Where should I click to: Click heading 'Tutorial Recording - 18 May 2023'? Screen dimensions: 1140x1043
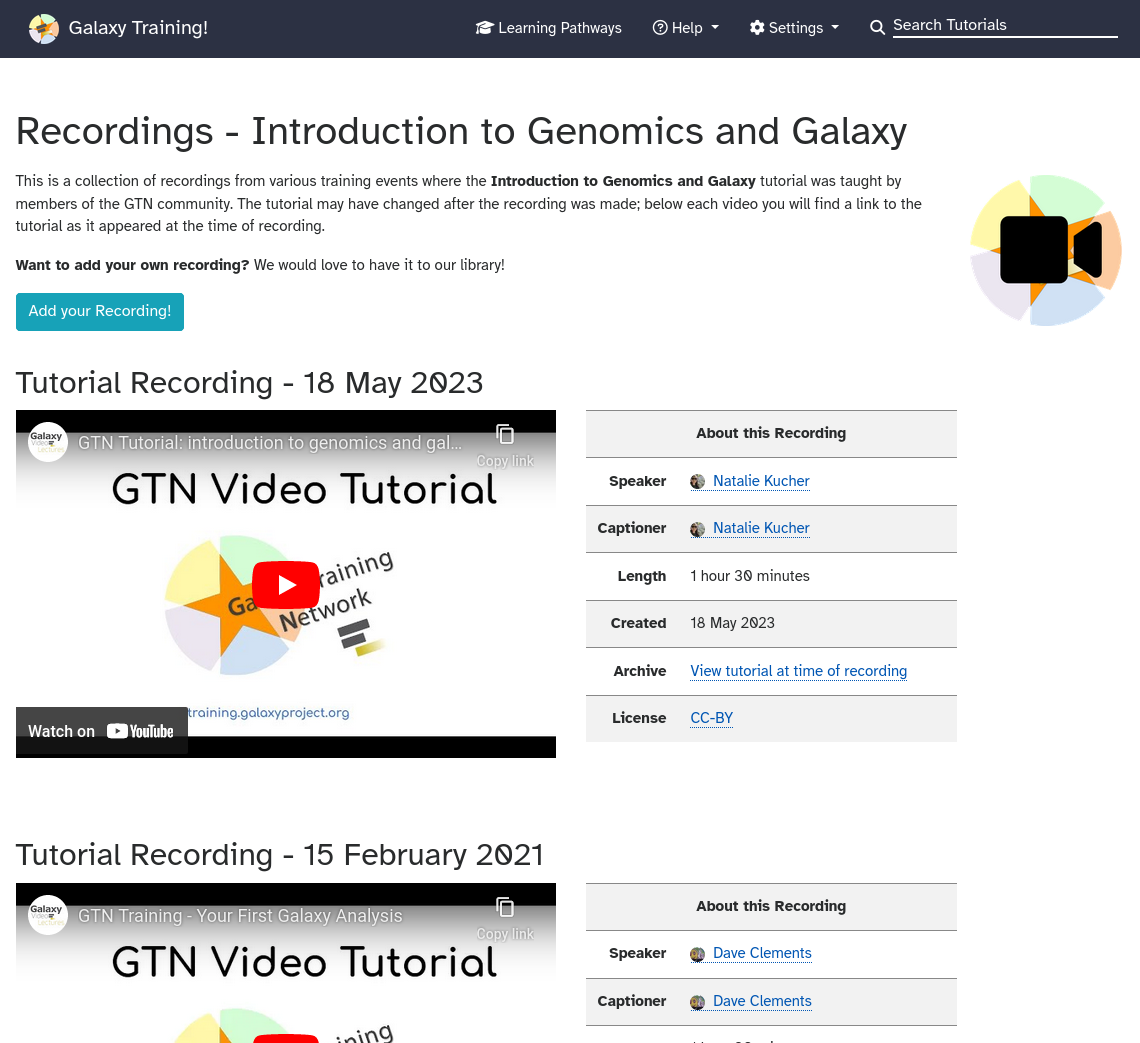249,383
